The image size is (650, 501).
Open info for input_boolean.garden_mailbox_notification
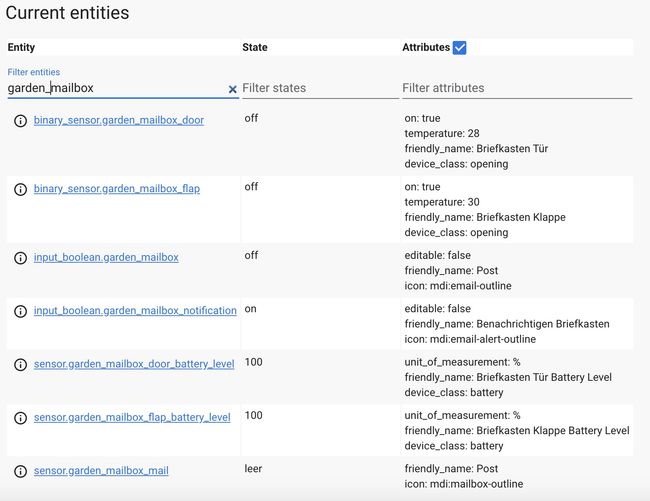[x=20, y=311]
